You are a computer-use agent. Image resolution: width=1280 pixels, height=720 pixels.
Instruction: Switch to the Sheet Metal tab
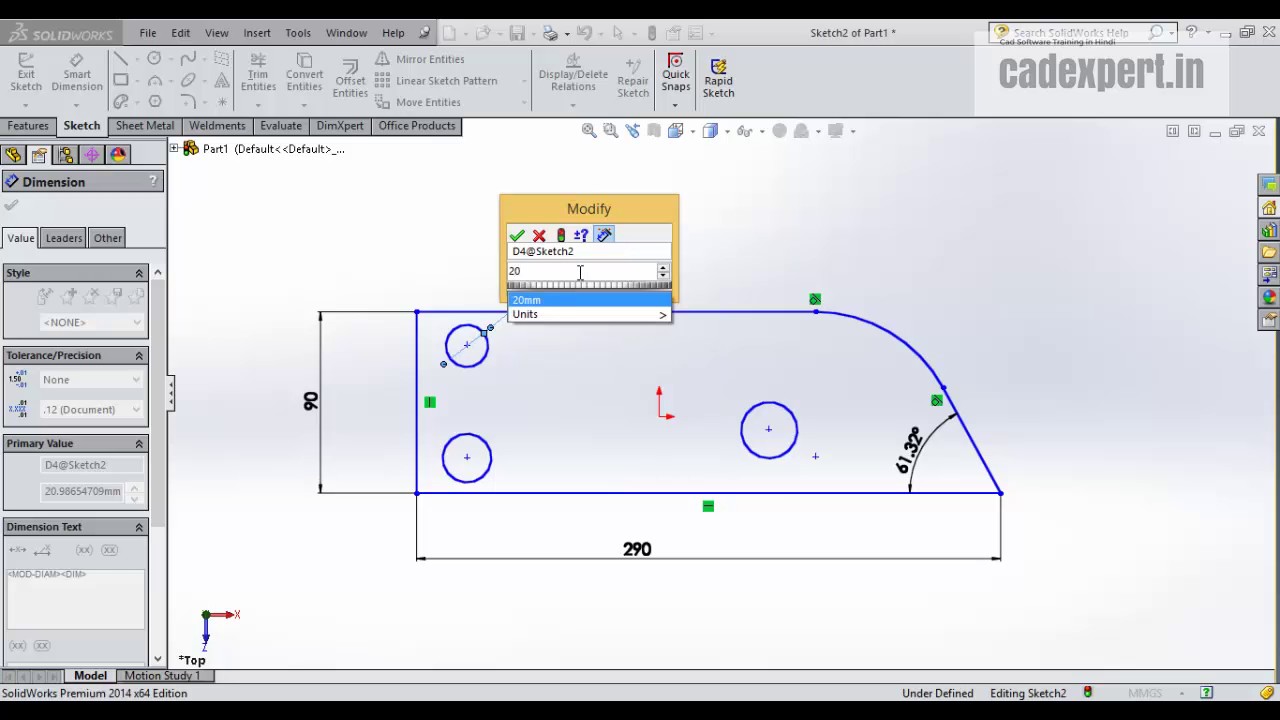[144, 126]
